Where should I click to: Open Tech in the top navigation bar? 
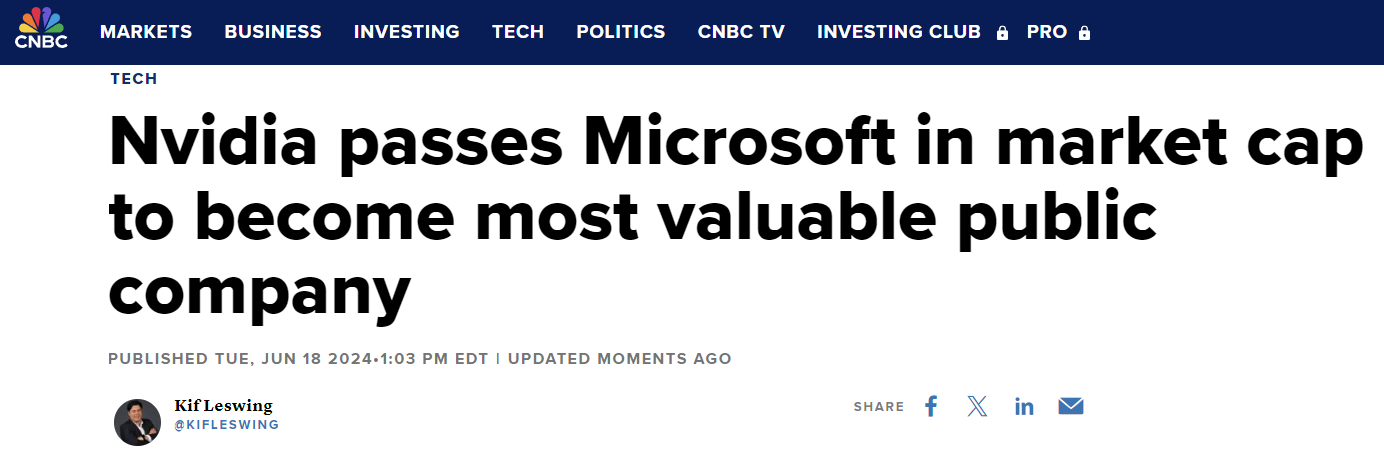coord(518,32)
